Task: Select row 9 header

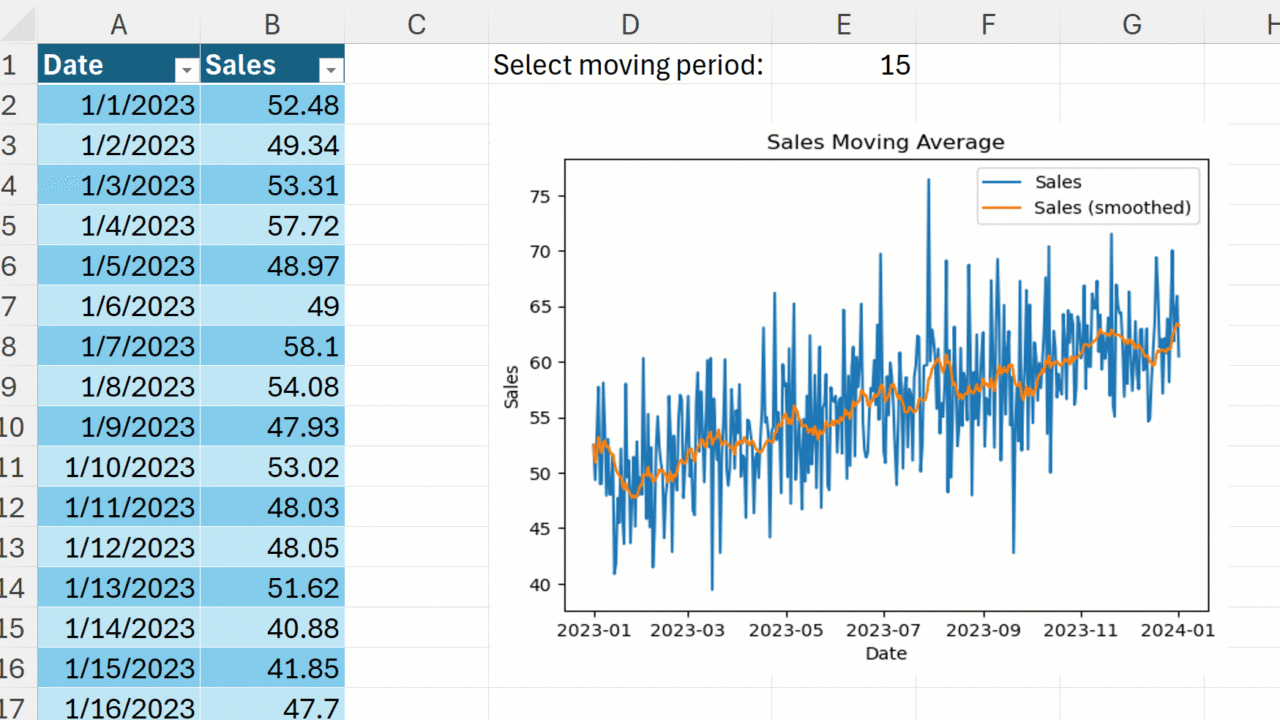Action: click(x=10, y=387)
